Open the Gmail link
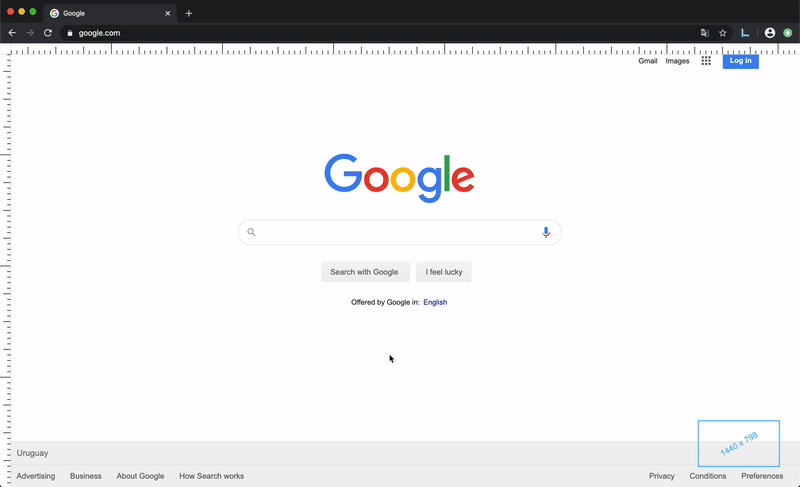 tap(647, 61)
